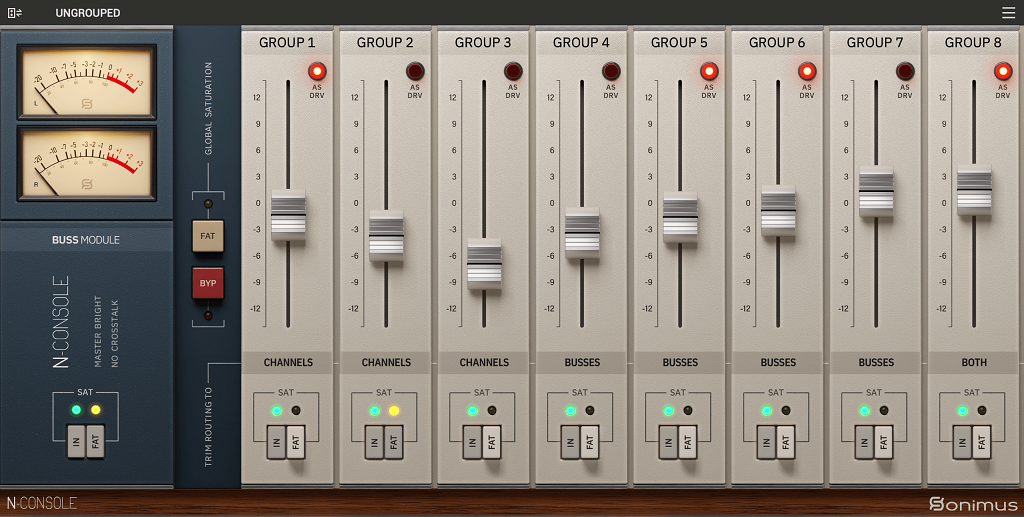Image resolution: width=1024 pixels, height=517 pixels.
Task: Toggle Buss Module SAT IN switch
Action: pyautogui.click(x=76, y=442)
